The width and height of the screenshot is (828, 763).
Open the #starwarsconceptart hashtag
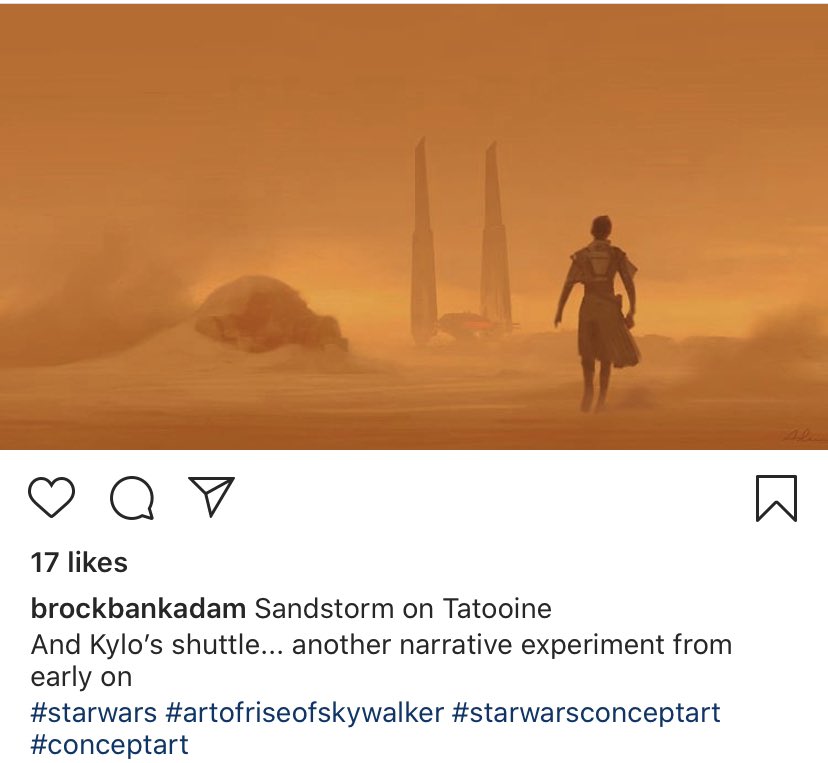click(586, 712)
